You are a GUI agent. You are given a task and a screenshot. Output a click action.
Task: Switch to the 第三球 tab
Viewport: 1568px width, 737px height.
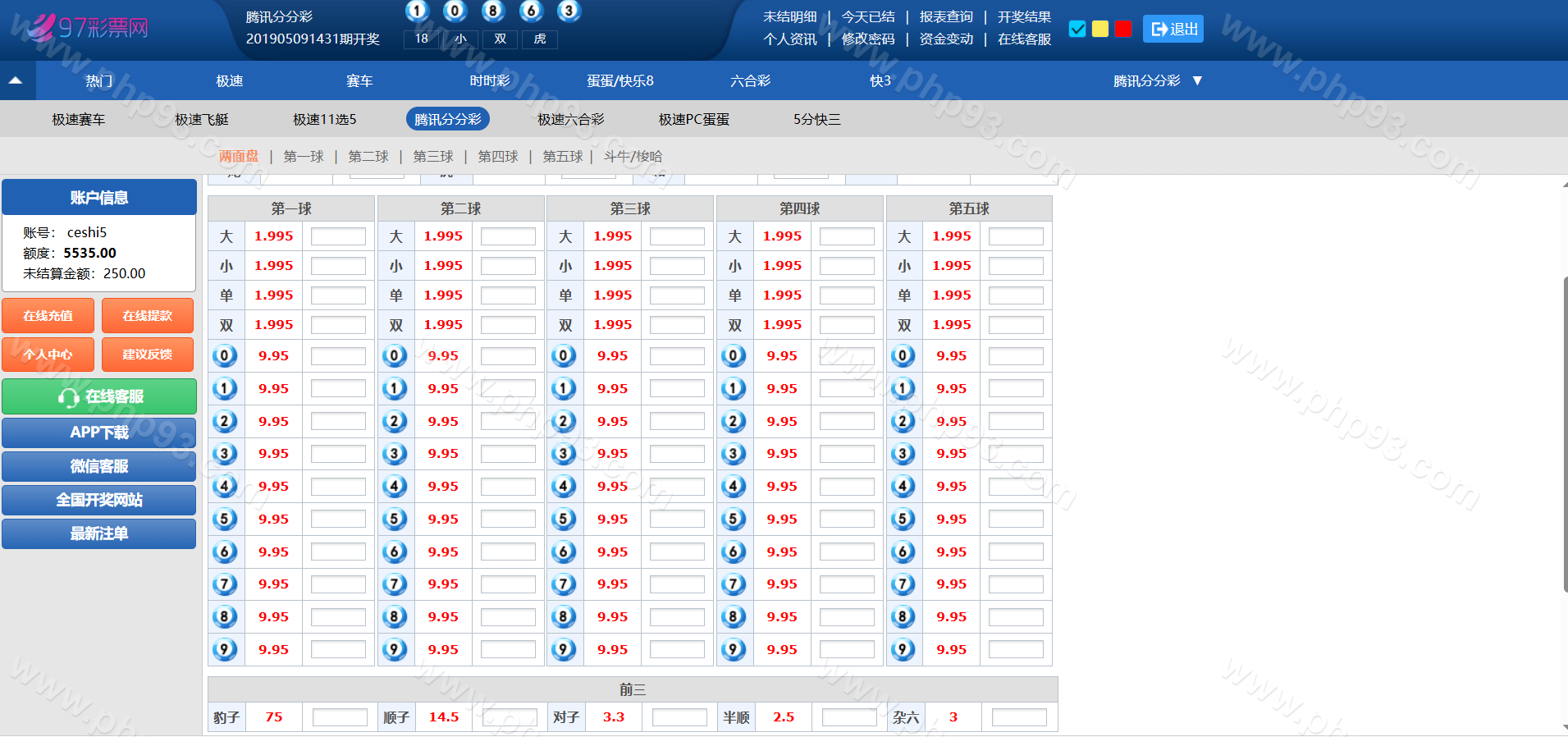(432, 156)
